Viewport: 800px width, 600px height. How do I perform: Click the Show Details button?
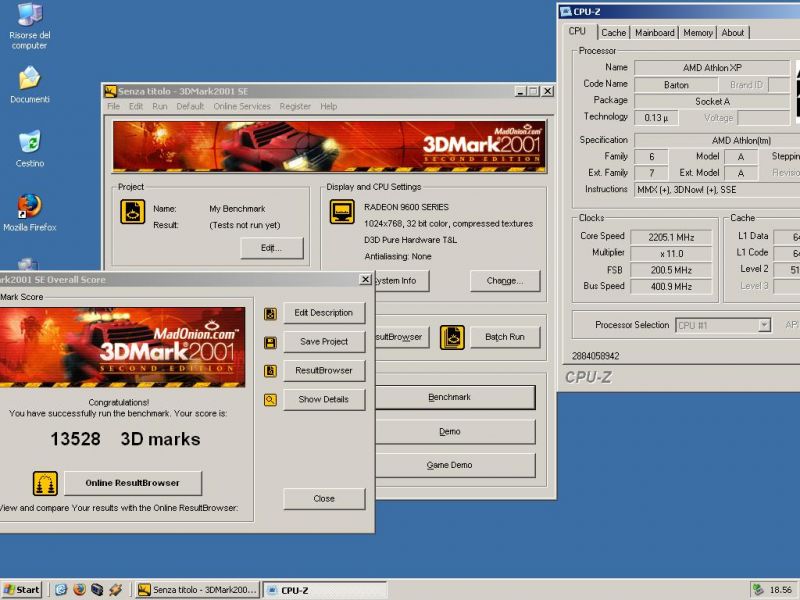pos(324,399)
